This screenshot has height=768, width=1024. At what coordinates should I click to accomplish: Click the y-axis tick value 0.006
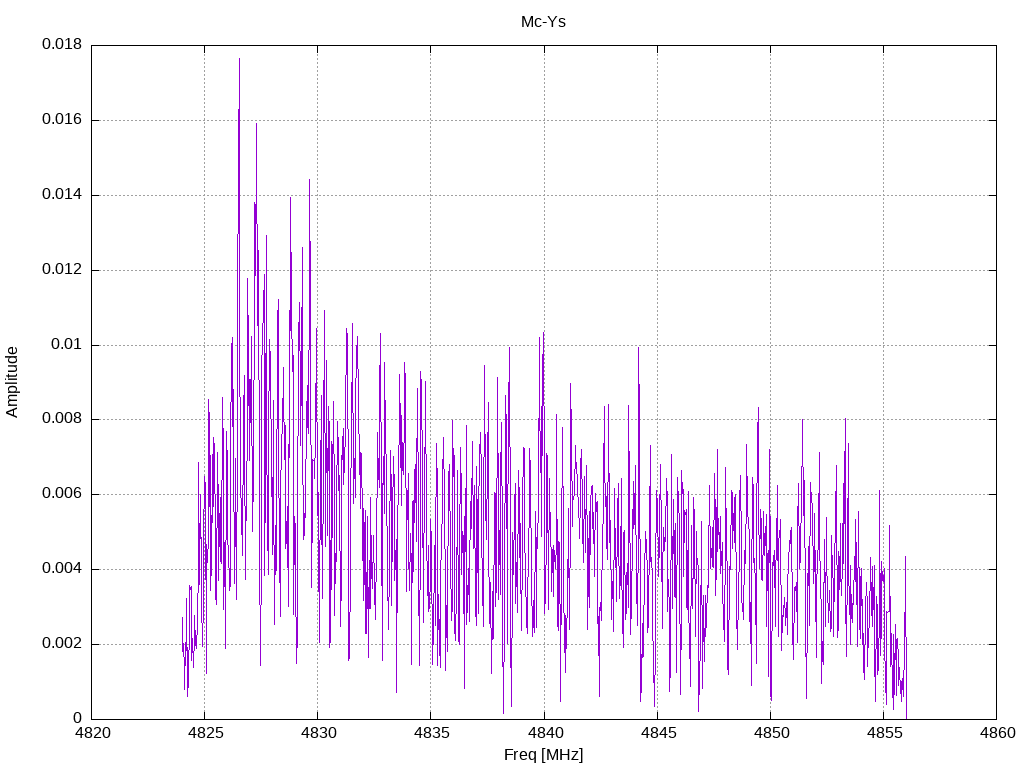(62, 494)
